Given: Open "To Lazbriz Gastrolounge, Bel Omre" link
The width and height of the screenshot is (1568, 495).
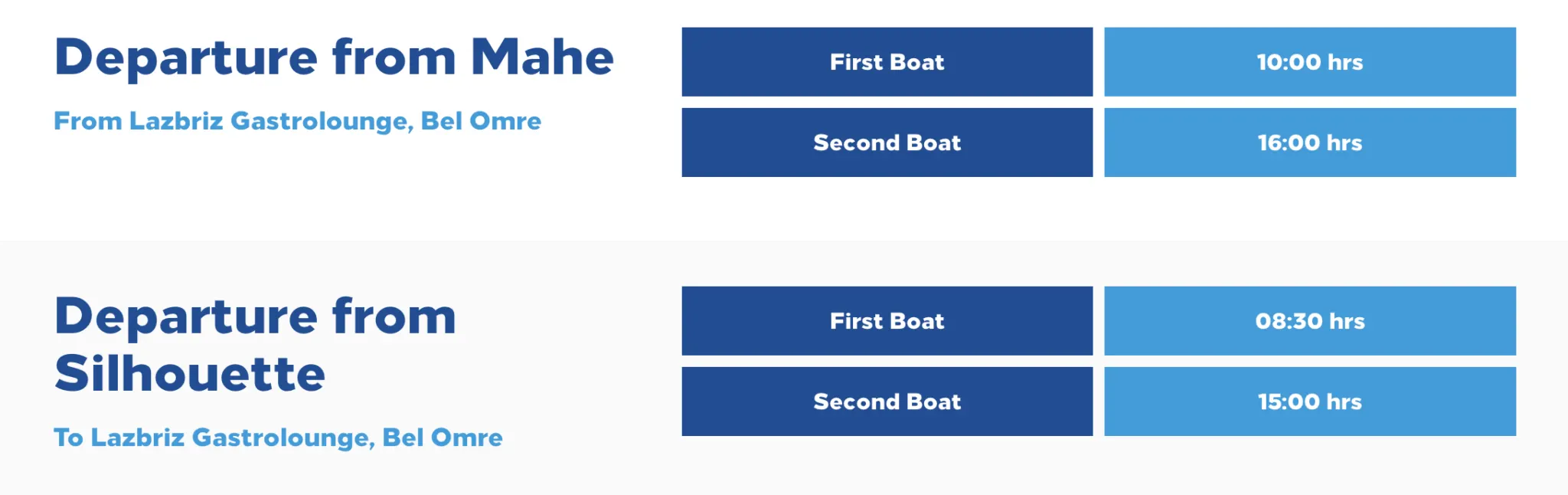Looking at the screenshot, I should click(x=278, y=438).
